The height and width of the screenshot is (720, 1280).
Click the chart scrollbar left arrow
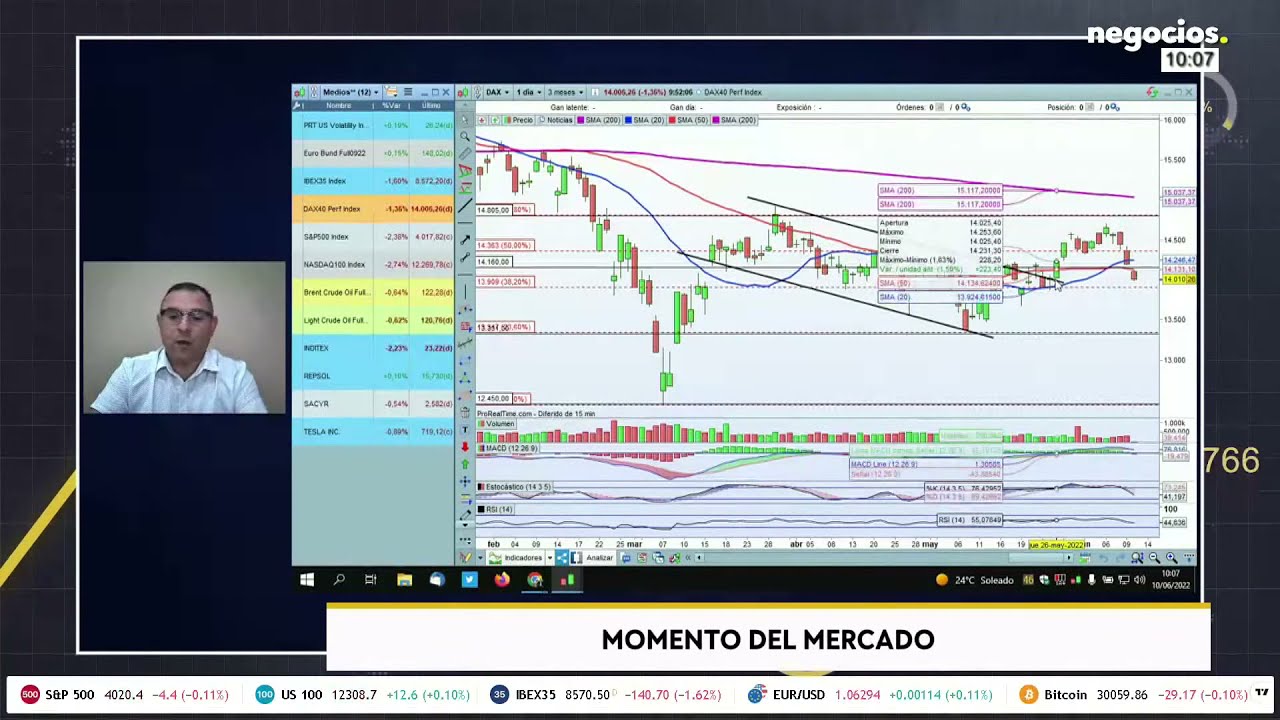[699, 557]
